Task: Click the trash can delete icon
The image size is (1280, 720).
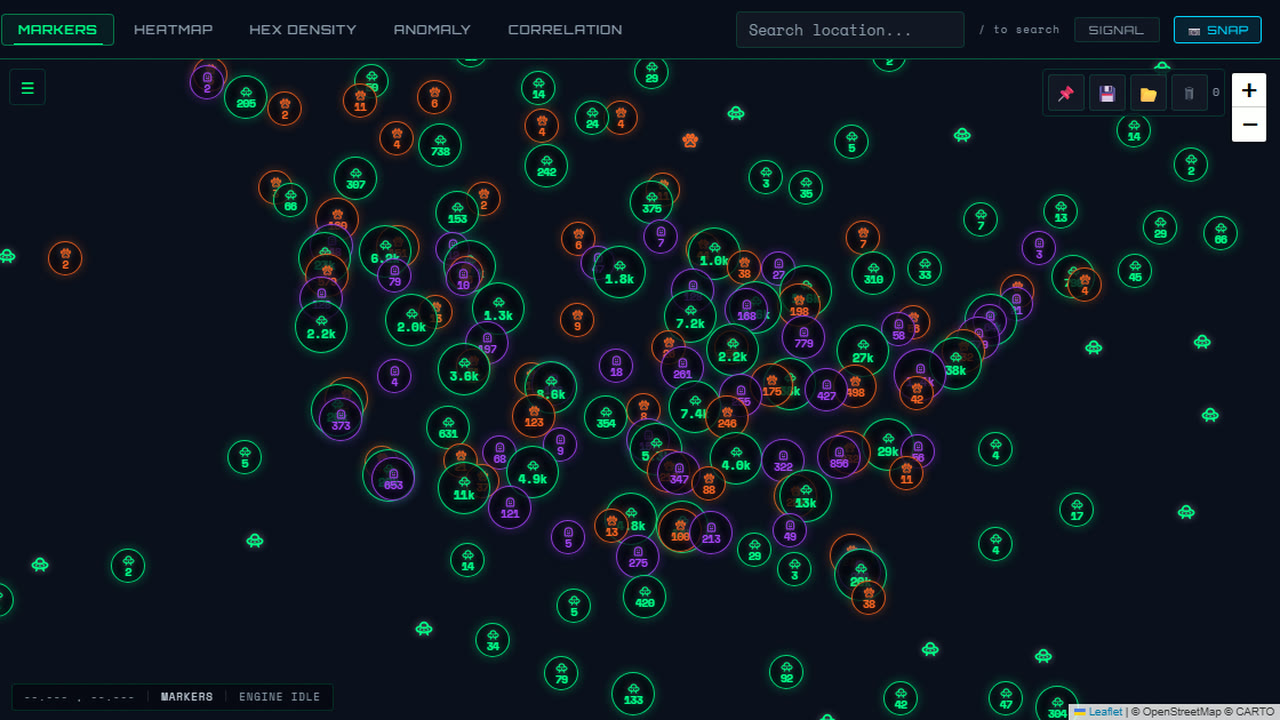Action: tap(1189, 94)
